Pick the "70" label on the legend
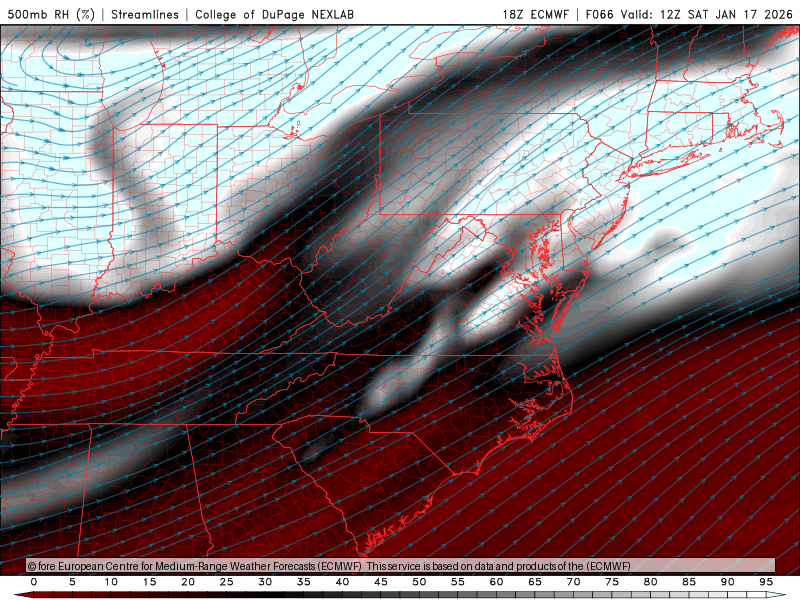 (573, 582)
